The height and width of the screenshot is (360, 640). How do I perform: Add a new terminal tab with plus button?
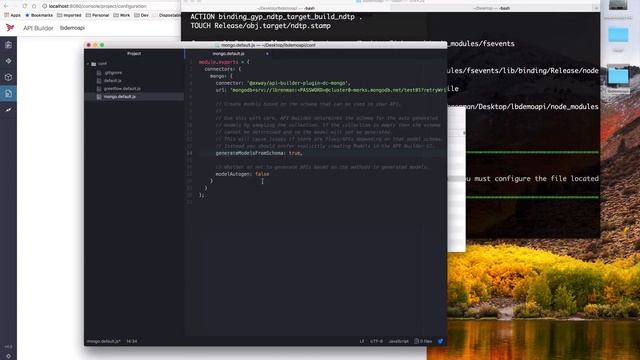click(x=596, y=8)
